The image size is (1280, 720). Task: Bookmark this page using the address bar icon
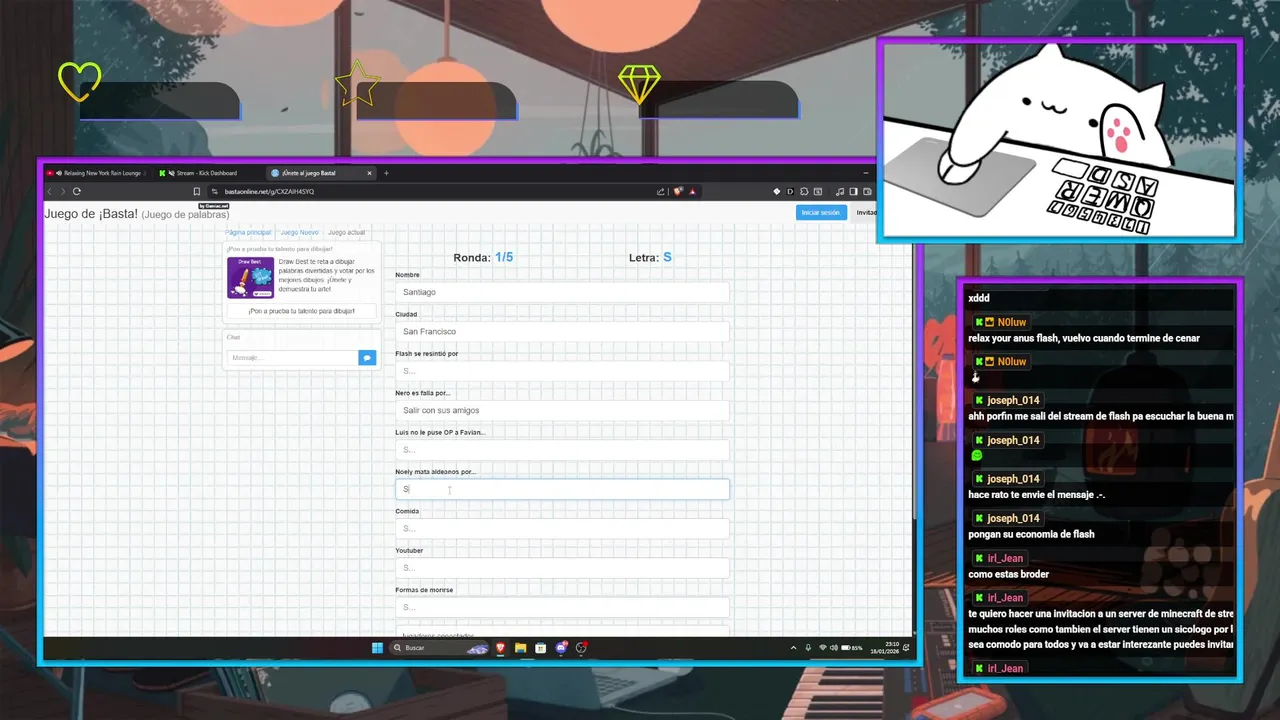tap(196, 191)
